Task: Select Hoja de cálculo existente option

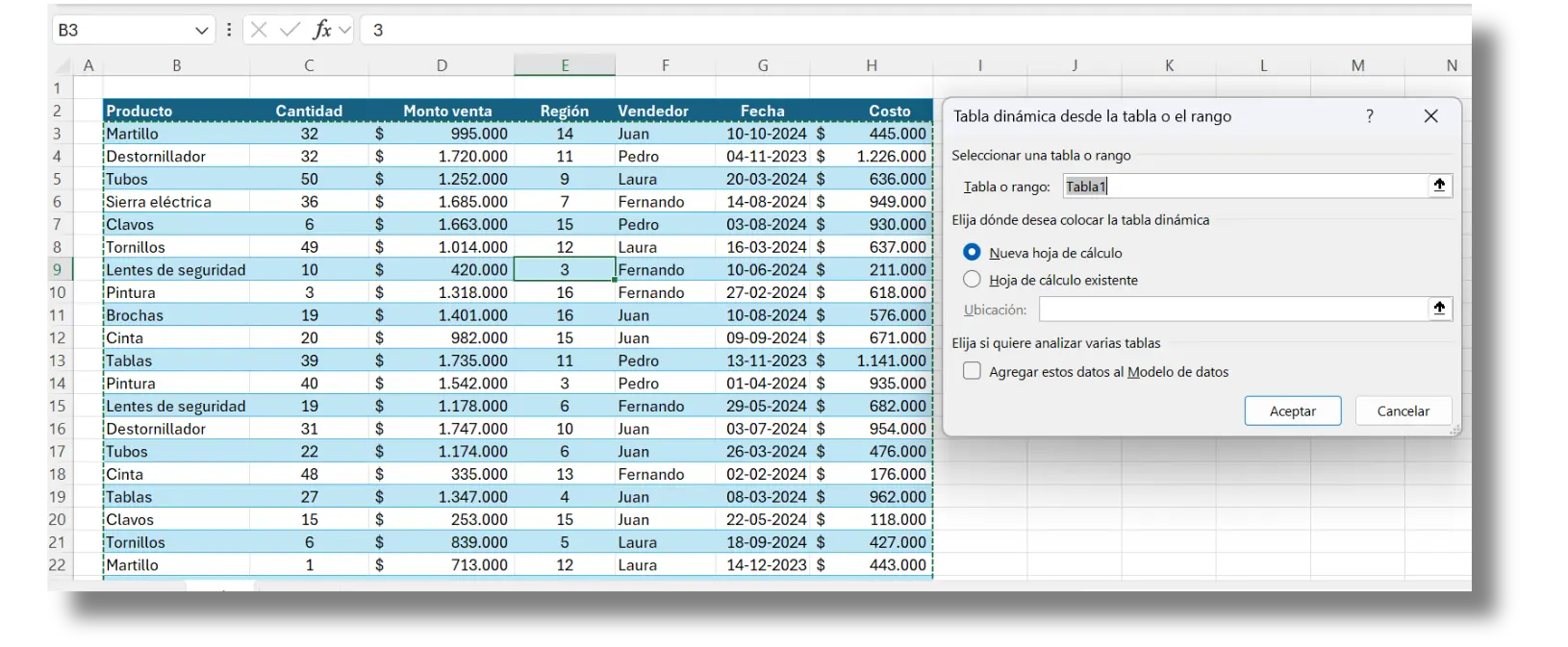Action: tap(972, 279)
